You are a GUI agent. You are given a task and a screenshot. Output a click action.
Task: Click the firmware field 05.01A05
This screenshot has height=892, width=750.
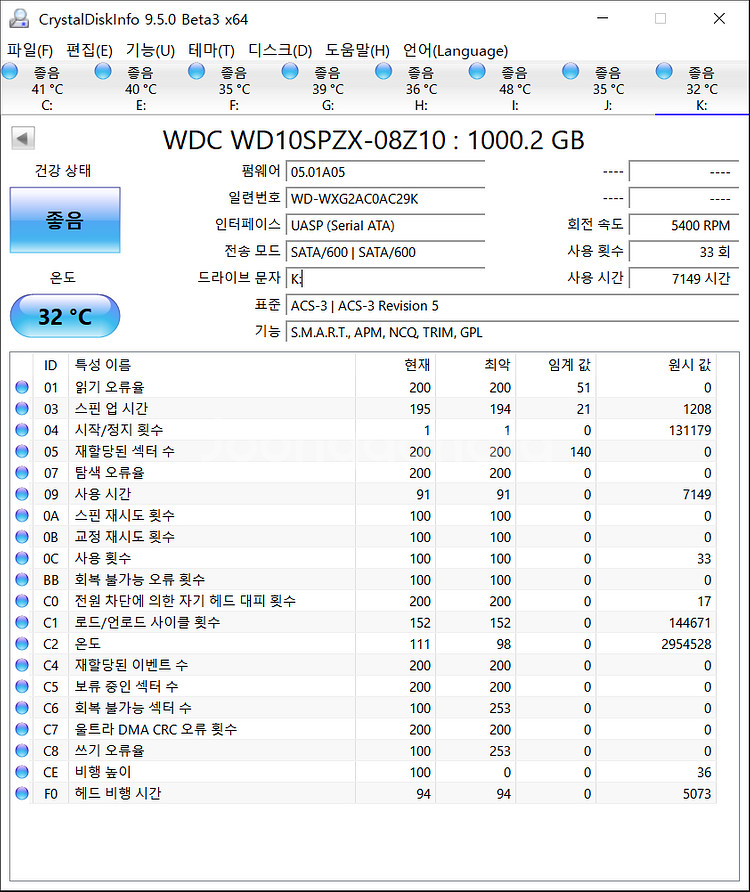385,172
